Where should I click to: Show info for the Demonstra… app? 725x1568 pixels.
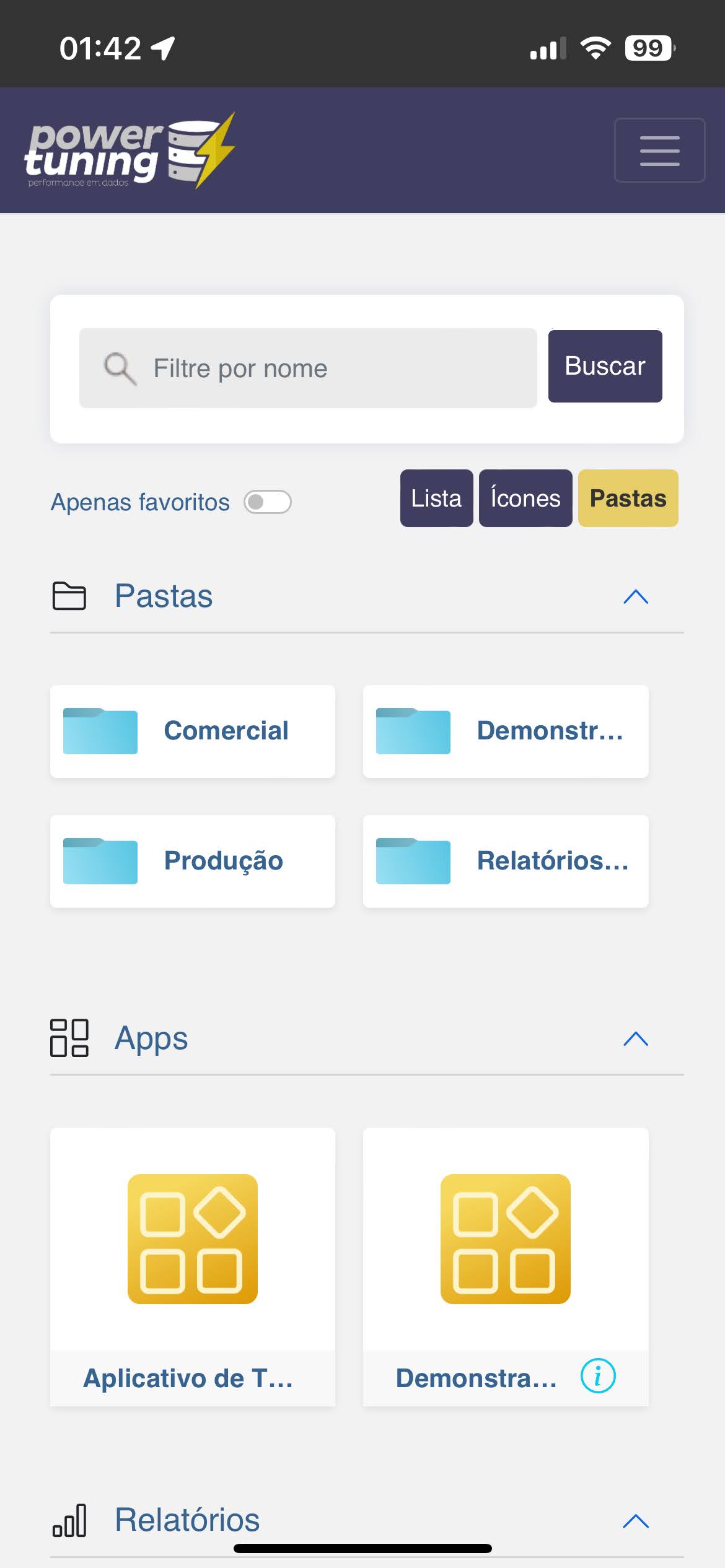click(x=597, y=1377)
